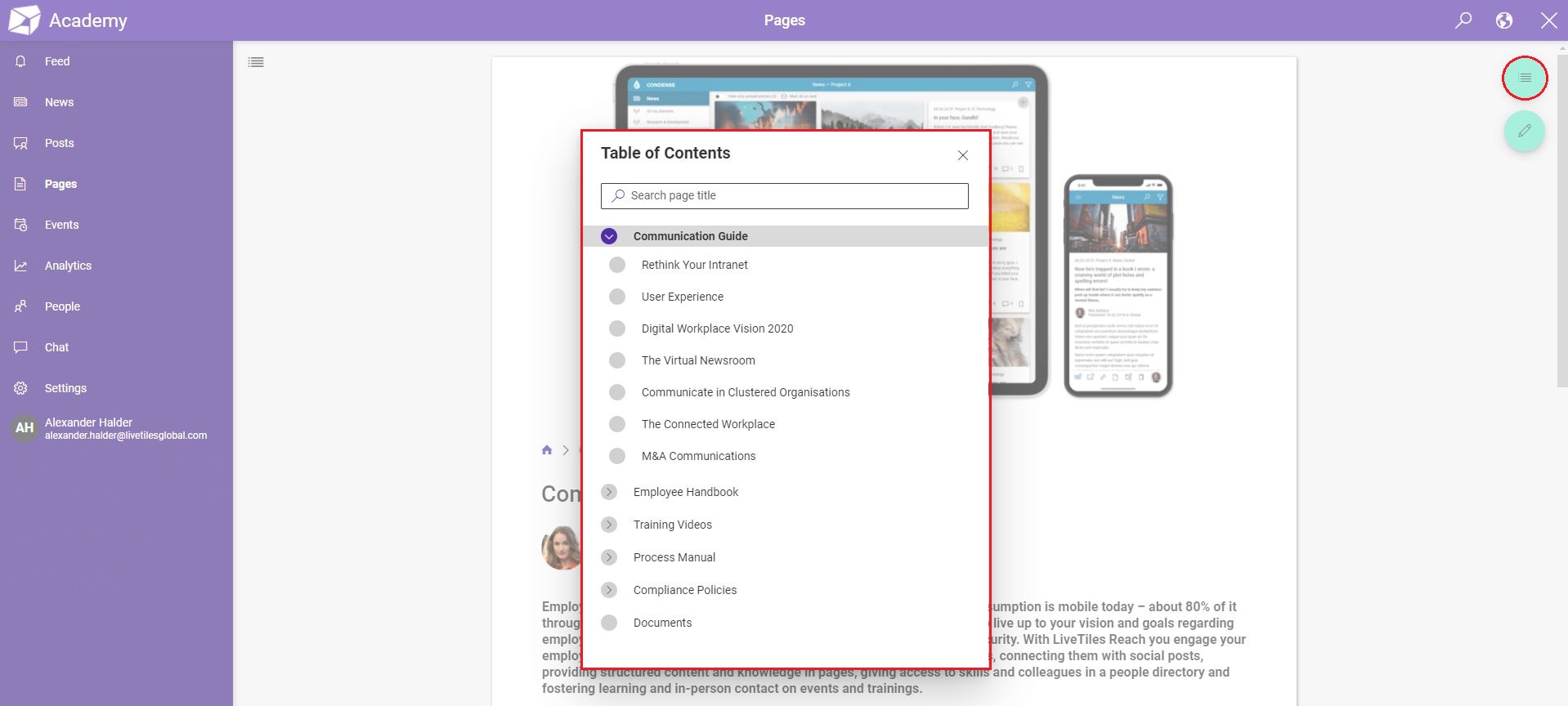Expand the Employee Handbook section
1568x706 pixels.
click(609, 492)
